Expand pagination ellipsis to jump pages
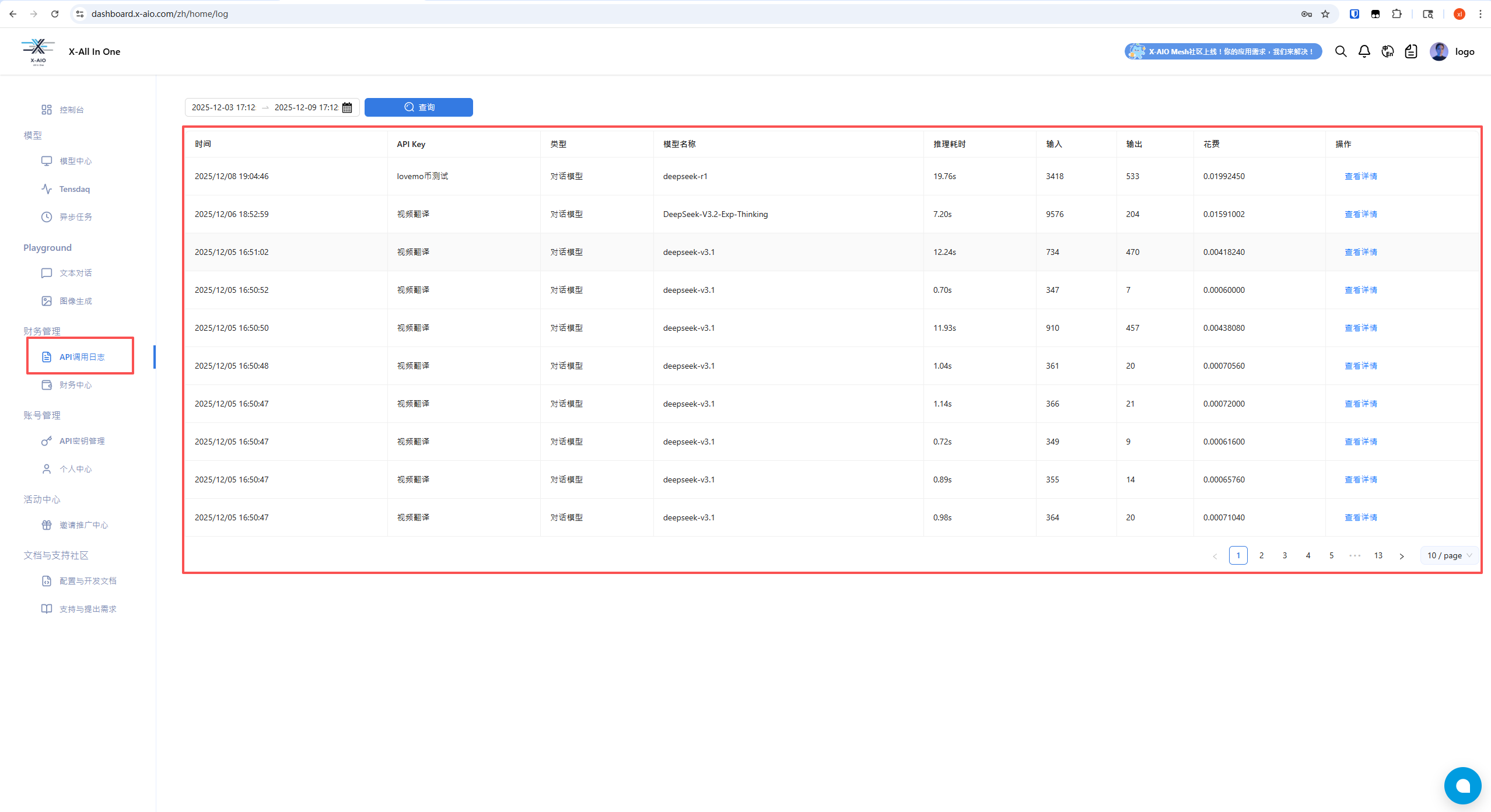This screenshot has width=1491, height=812. 1354,555
